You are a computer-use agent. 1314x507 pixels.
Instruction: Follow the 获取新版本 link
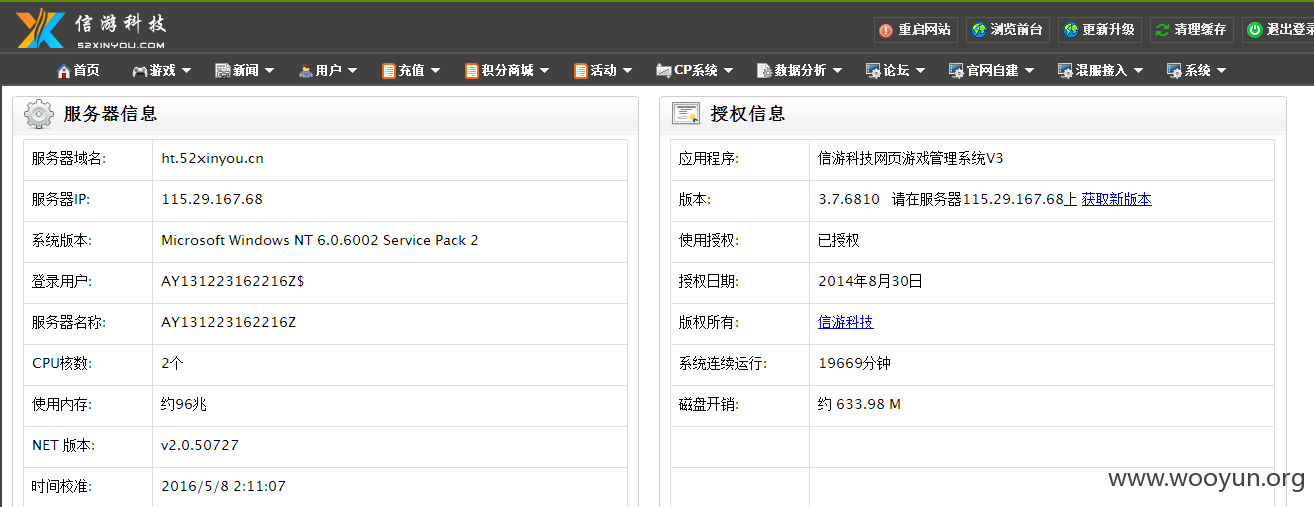pos(1116,199)
